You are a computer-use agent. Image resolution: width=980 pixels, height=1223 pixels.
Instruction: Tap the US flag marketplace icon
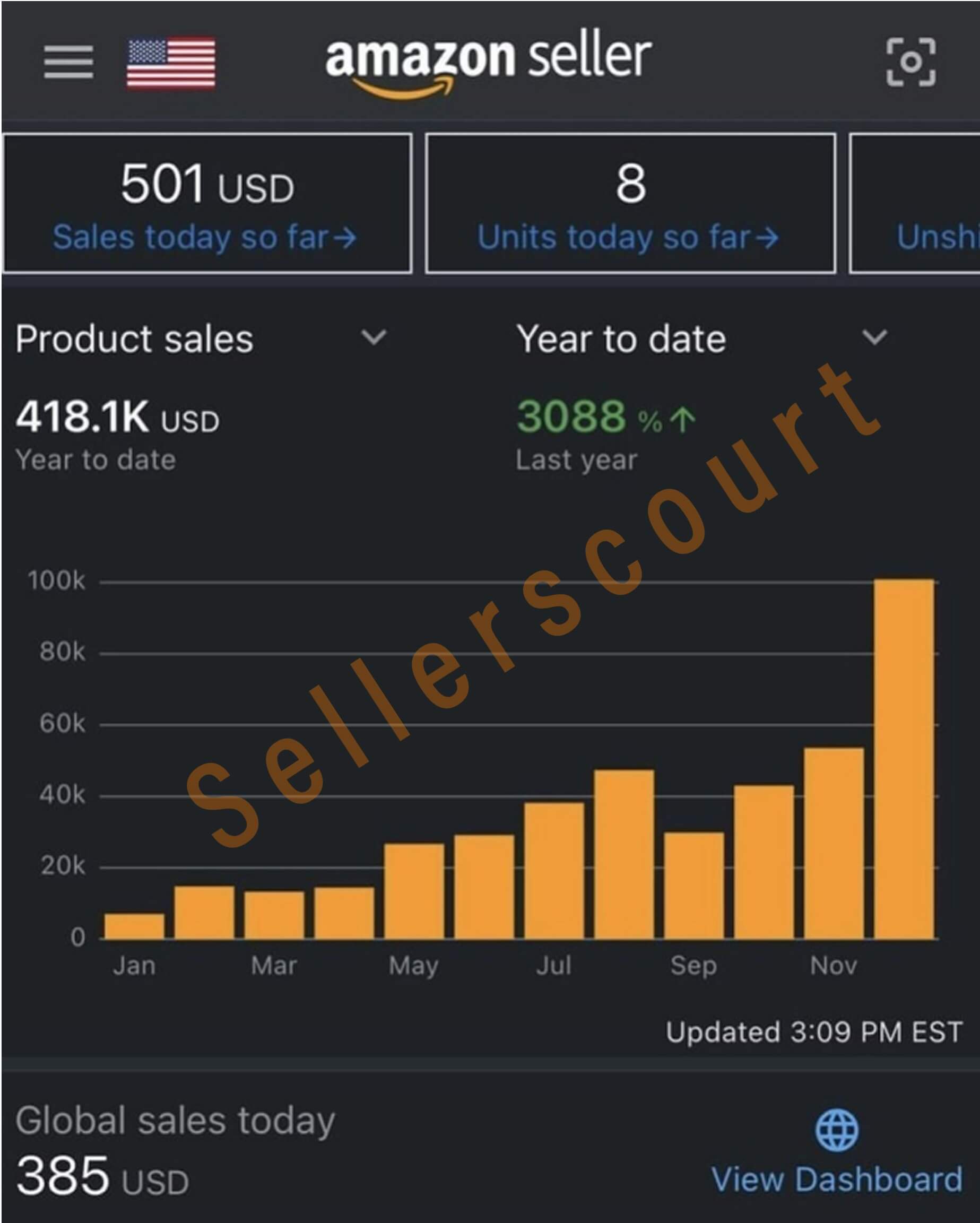171,63
